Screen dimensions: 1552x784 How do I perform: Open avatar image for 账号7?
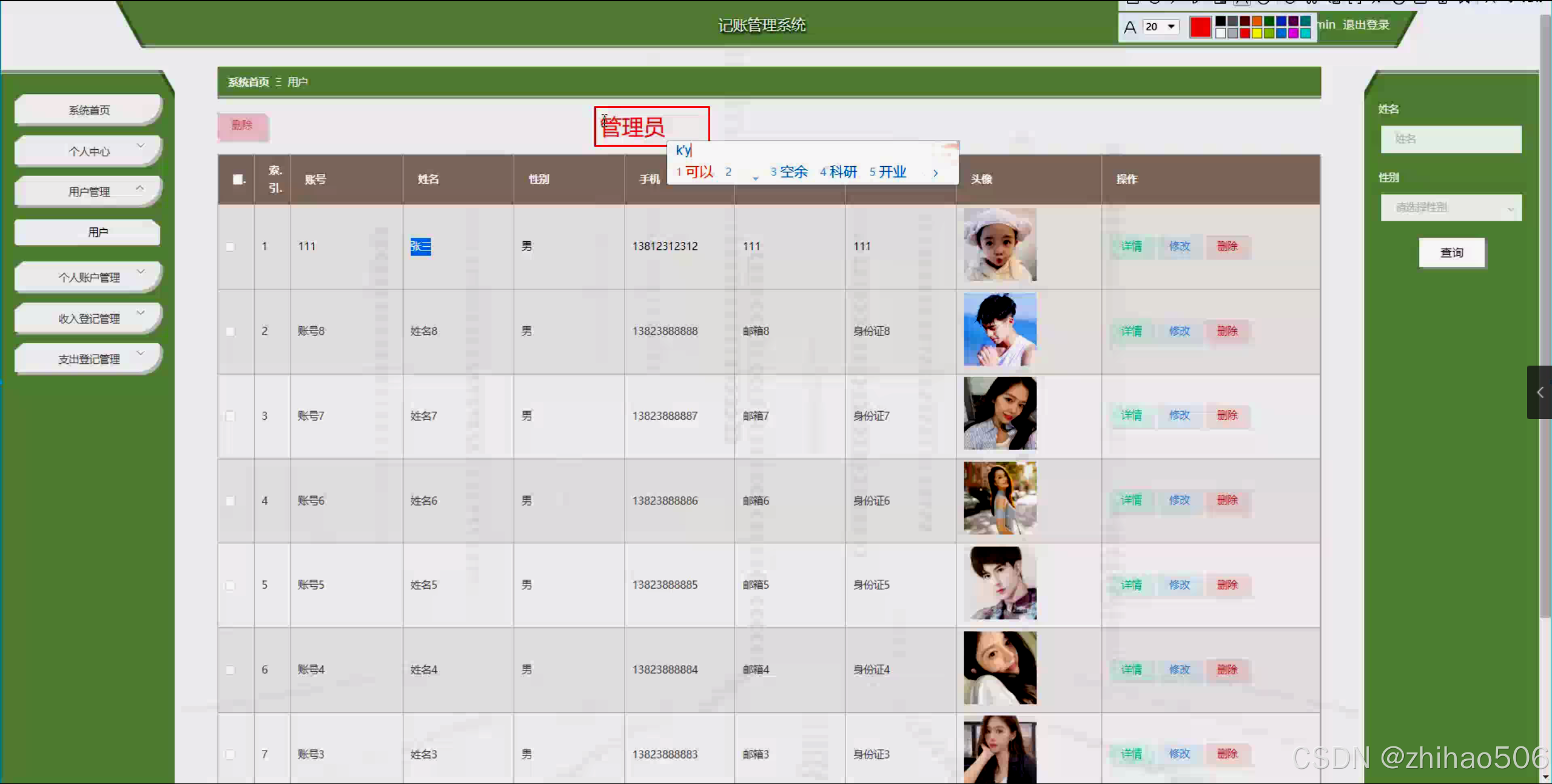click(999, 414)
